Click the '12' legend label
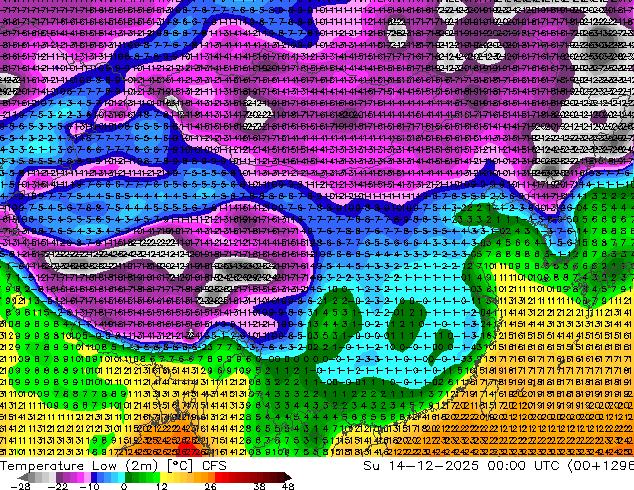 [x=162, y=486]
